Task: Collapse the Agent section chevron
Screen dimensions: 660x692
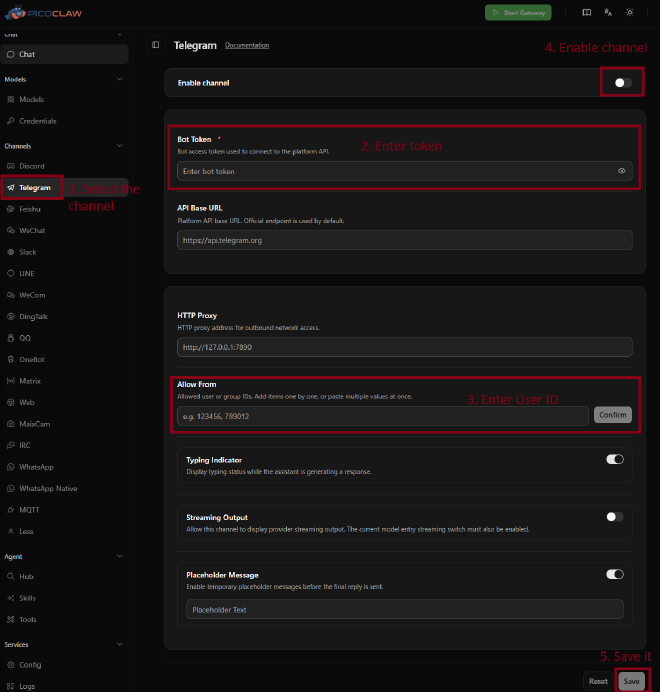Action: 120,556
